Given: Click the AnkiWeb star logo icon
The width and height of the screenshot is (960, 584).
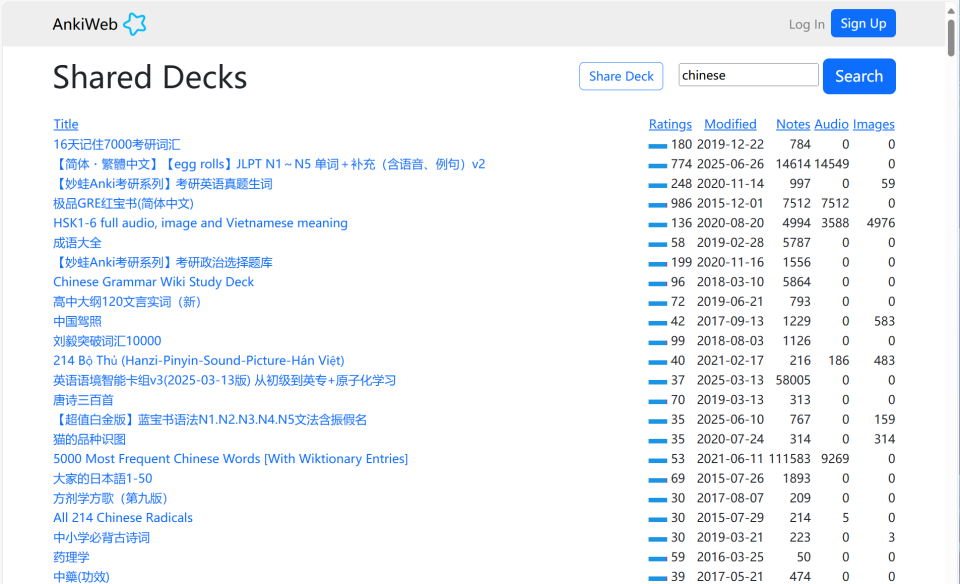Looking at the screenshot, I should pos(135,24).
